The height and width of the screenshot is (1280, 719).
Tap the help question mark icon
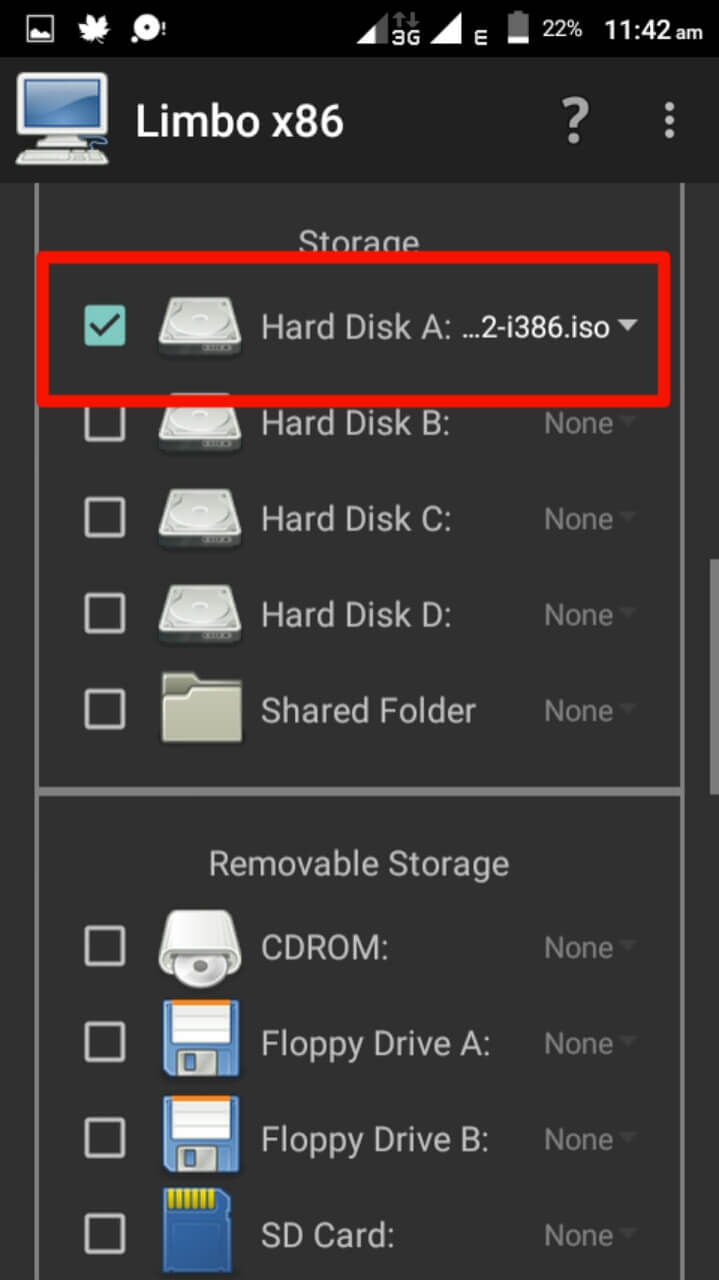click(x=574, y=122)
